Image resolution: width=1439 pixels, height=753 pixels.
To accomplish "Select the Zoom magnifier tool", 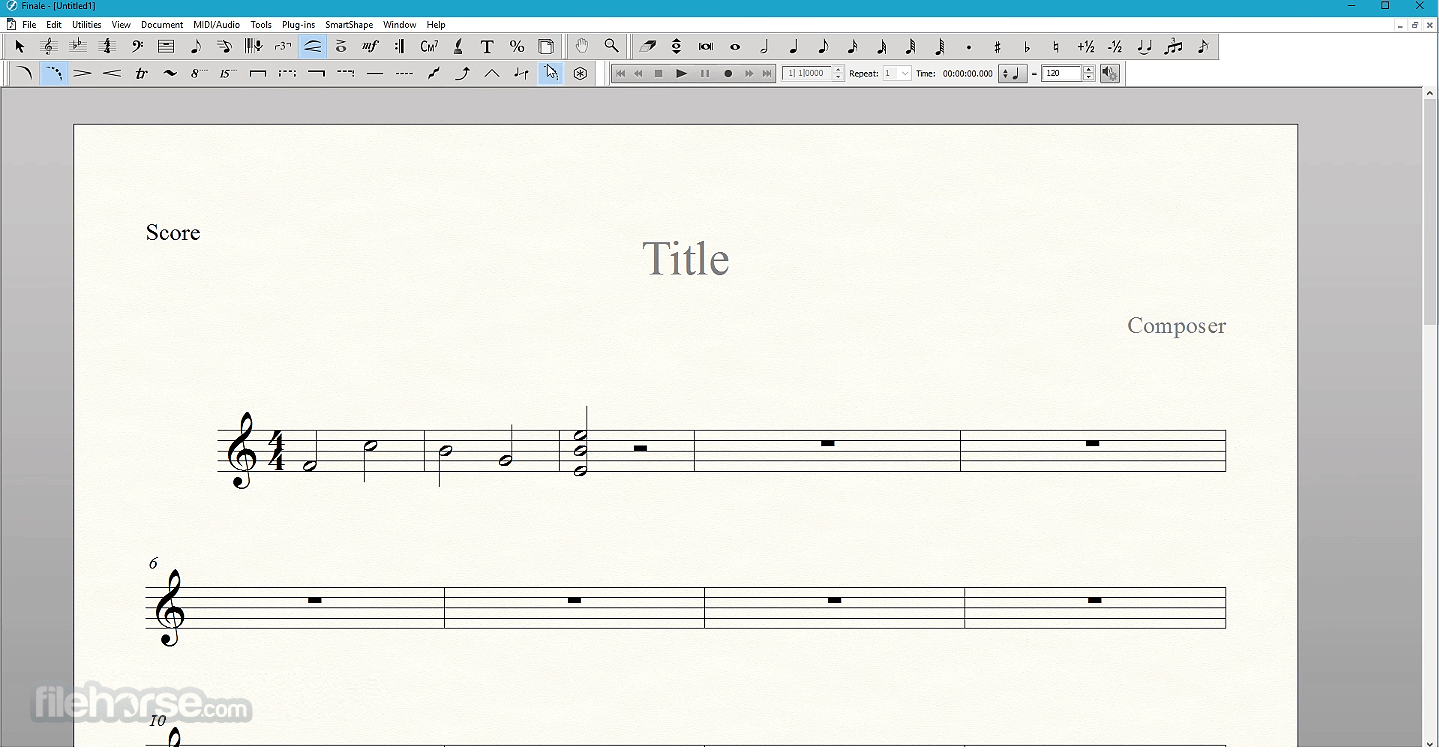I will click(611, 46).
